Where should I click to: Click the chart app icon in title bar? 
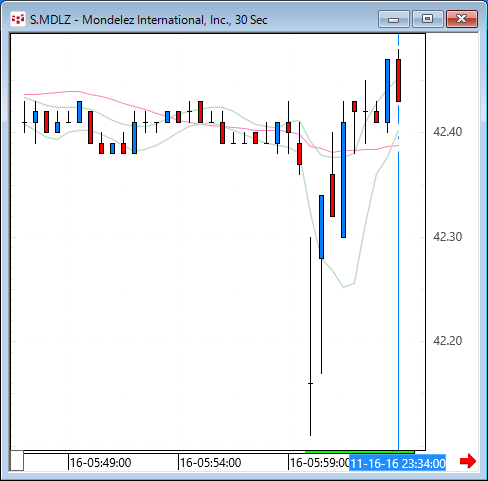(18, 19)
